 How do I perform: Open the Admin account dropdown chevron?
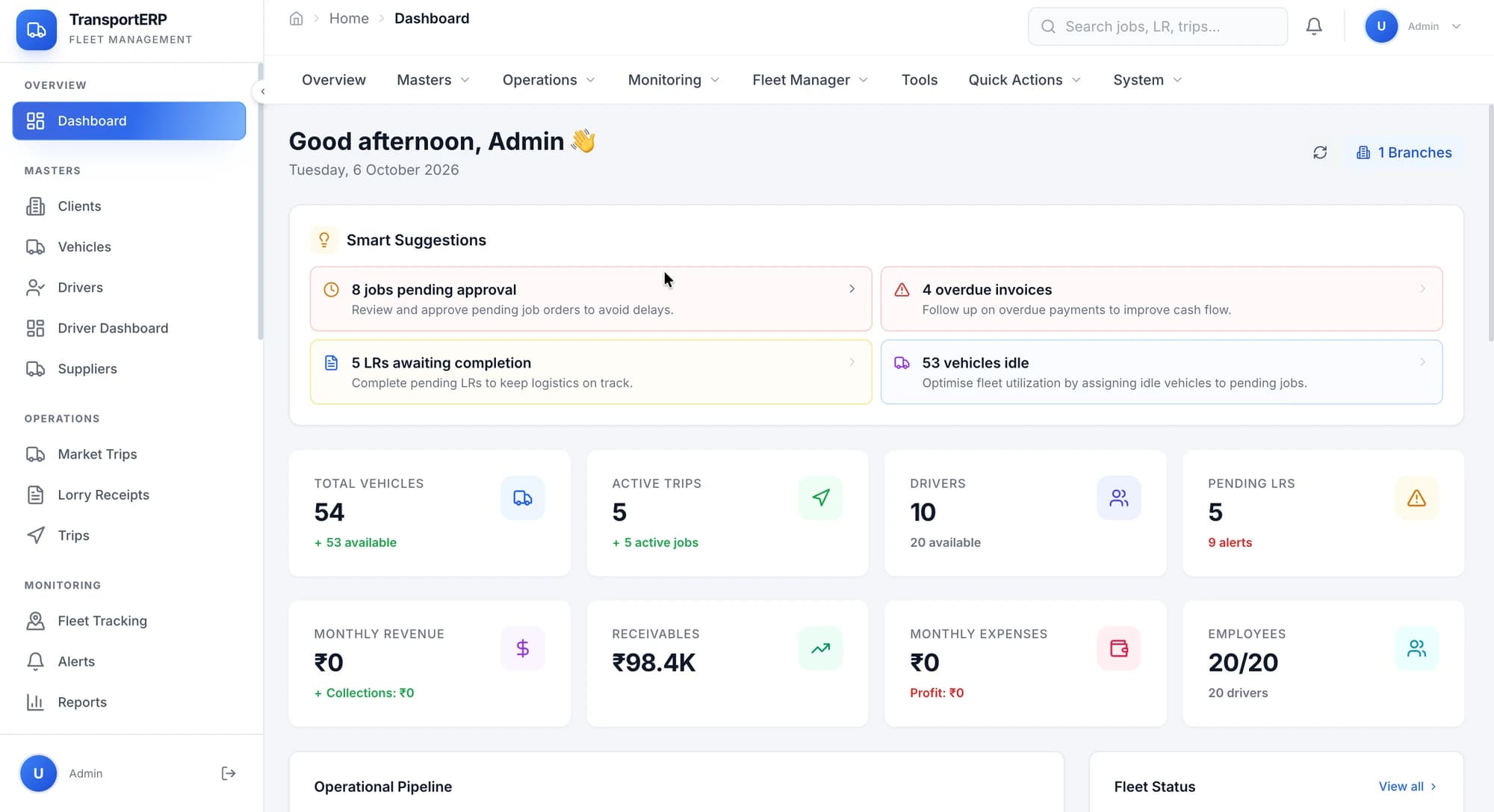[1456, 26]
